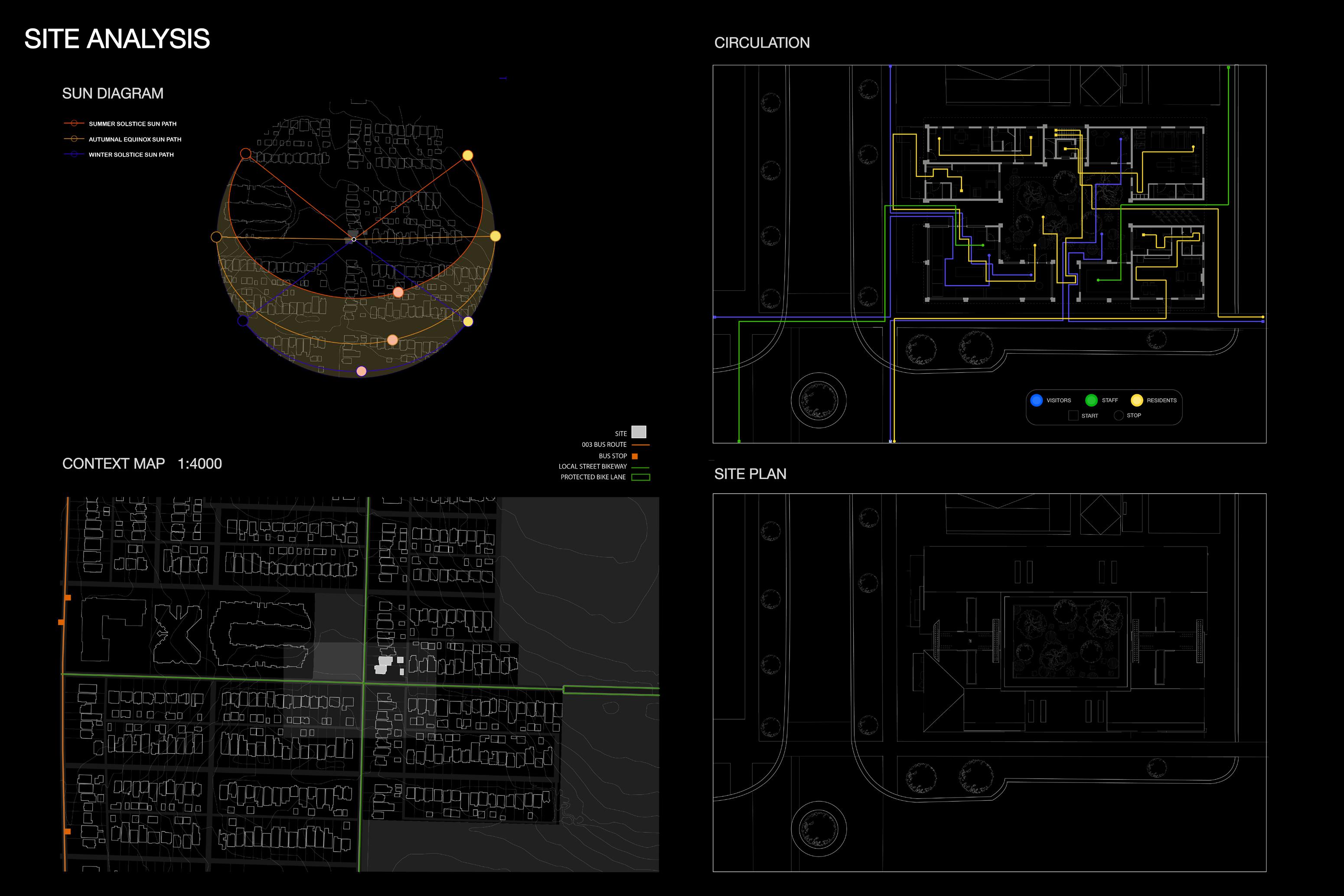This screenshot has height=896, width=1344.
Task: Click the orange Bus Stop legend square
Action: point(634,456)
